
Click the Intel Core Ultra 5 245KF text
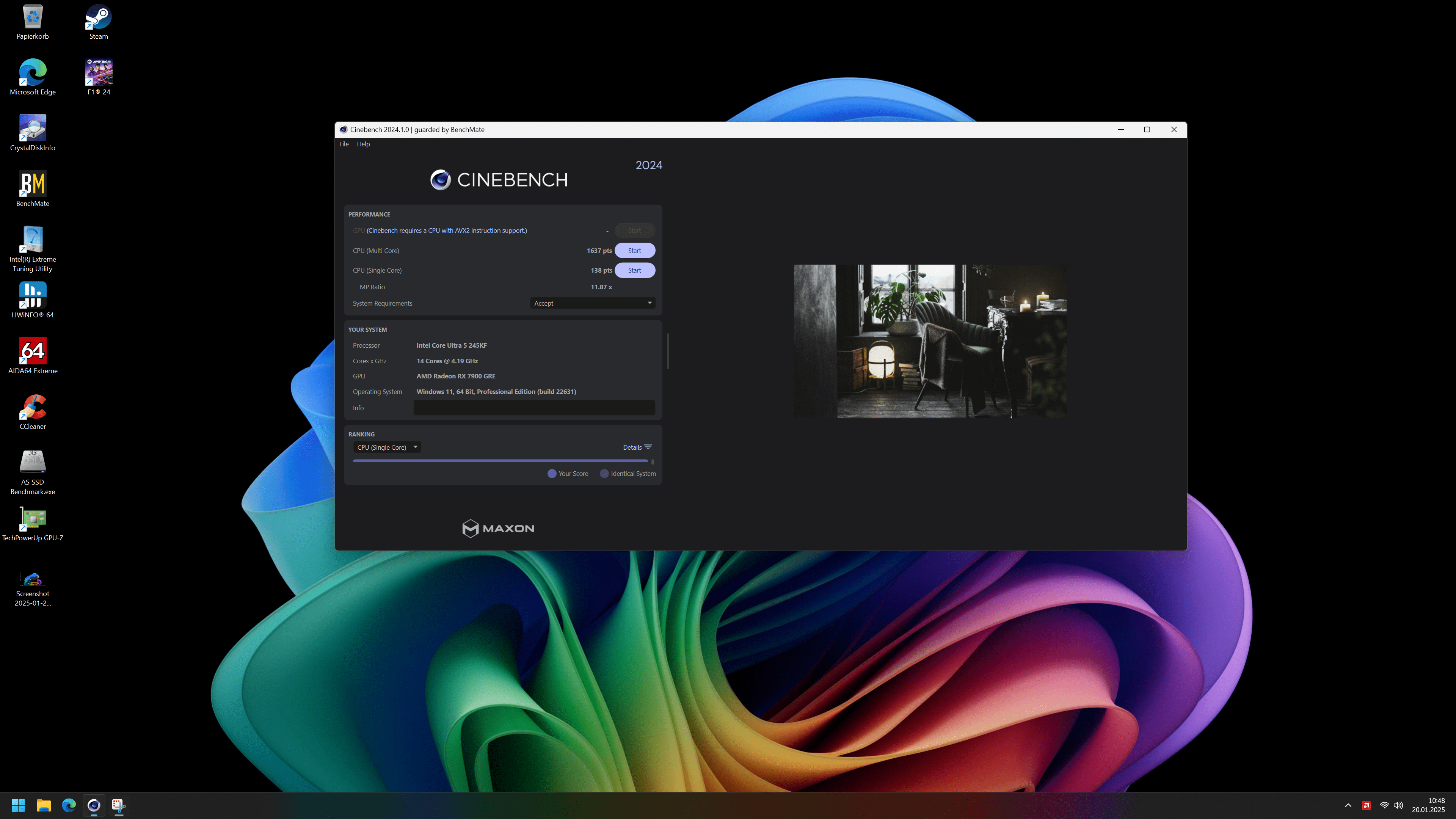point(452,345)
